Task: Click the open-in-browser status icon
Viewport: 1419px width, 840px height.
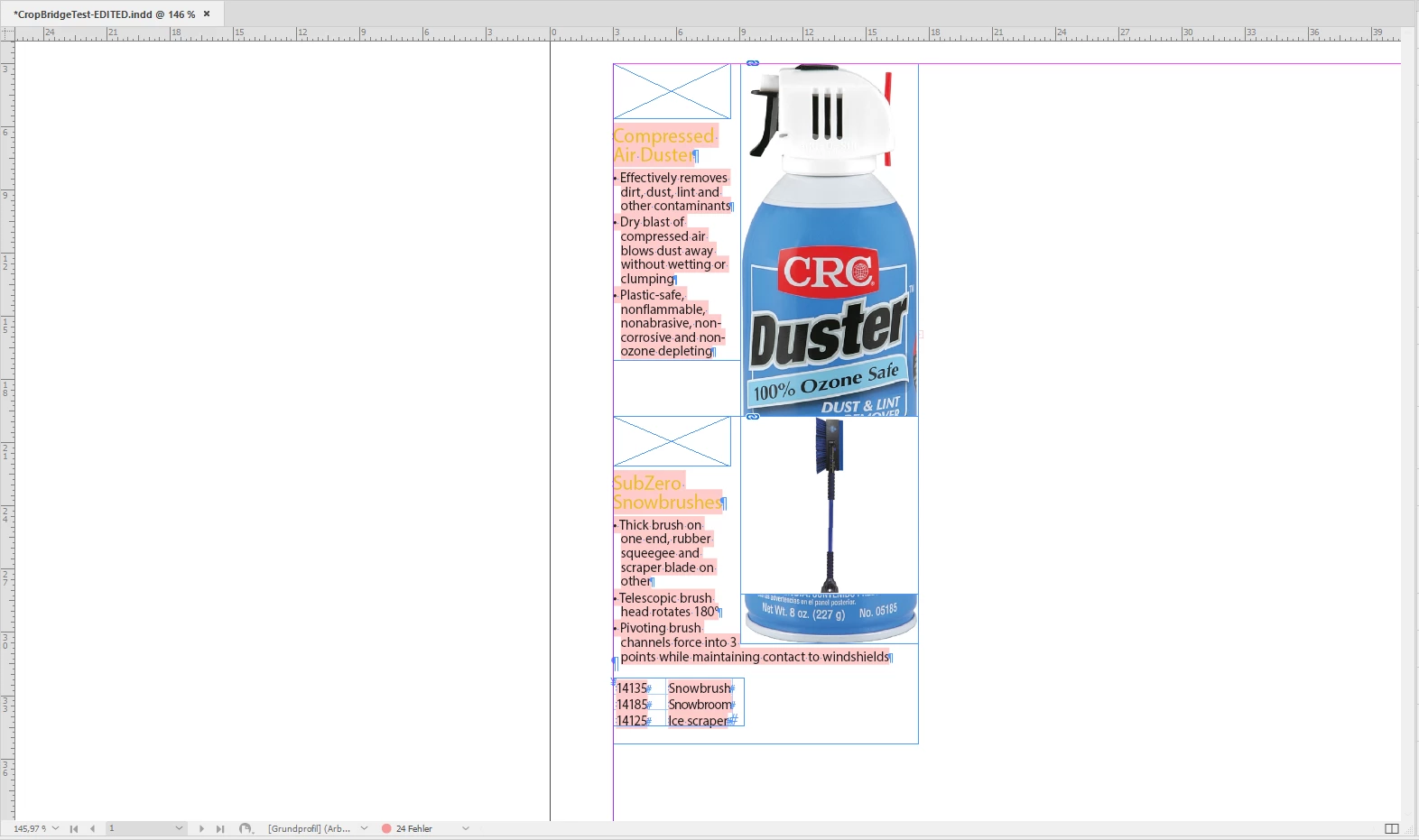Action: 246,828
